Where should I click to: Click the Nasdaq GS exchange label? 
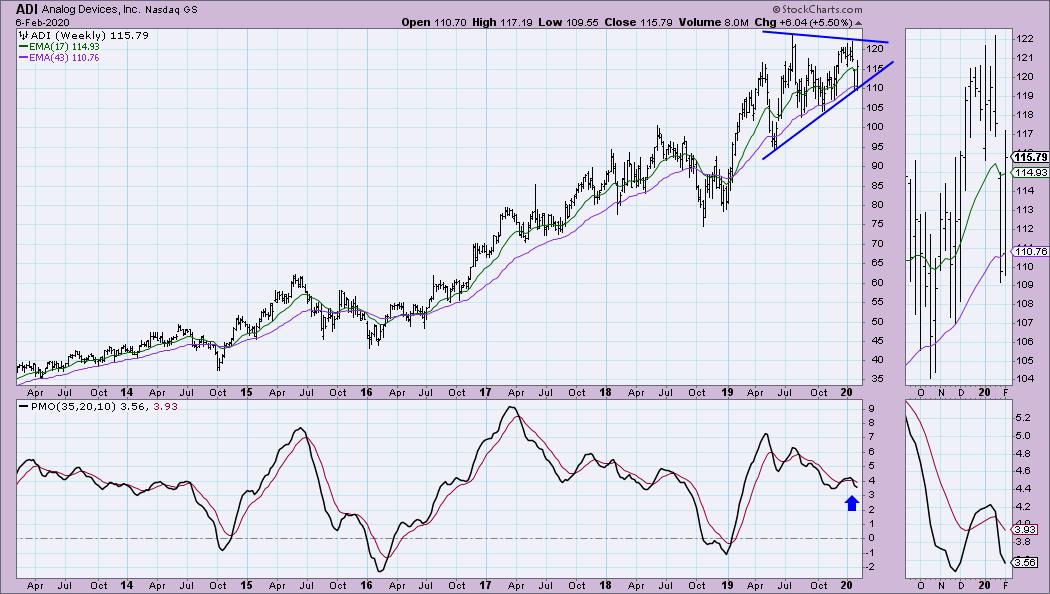pyautogui.click(x=170, y=10)
